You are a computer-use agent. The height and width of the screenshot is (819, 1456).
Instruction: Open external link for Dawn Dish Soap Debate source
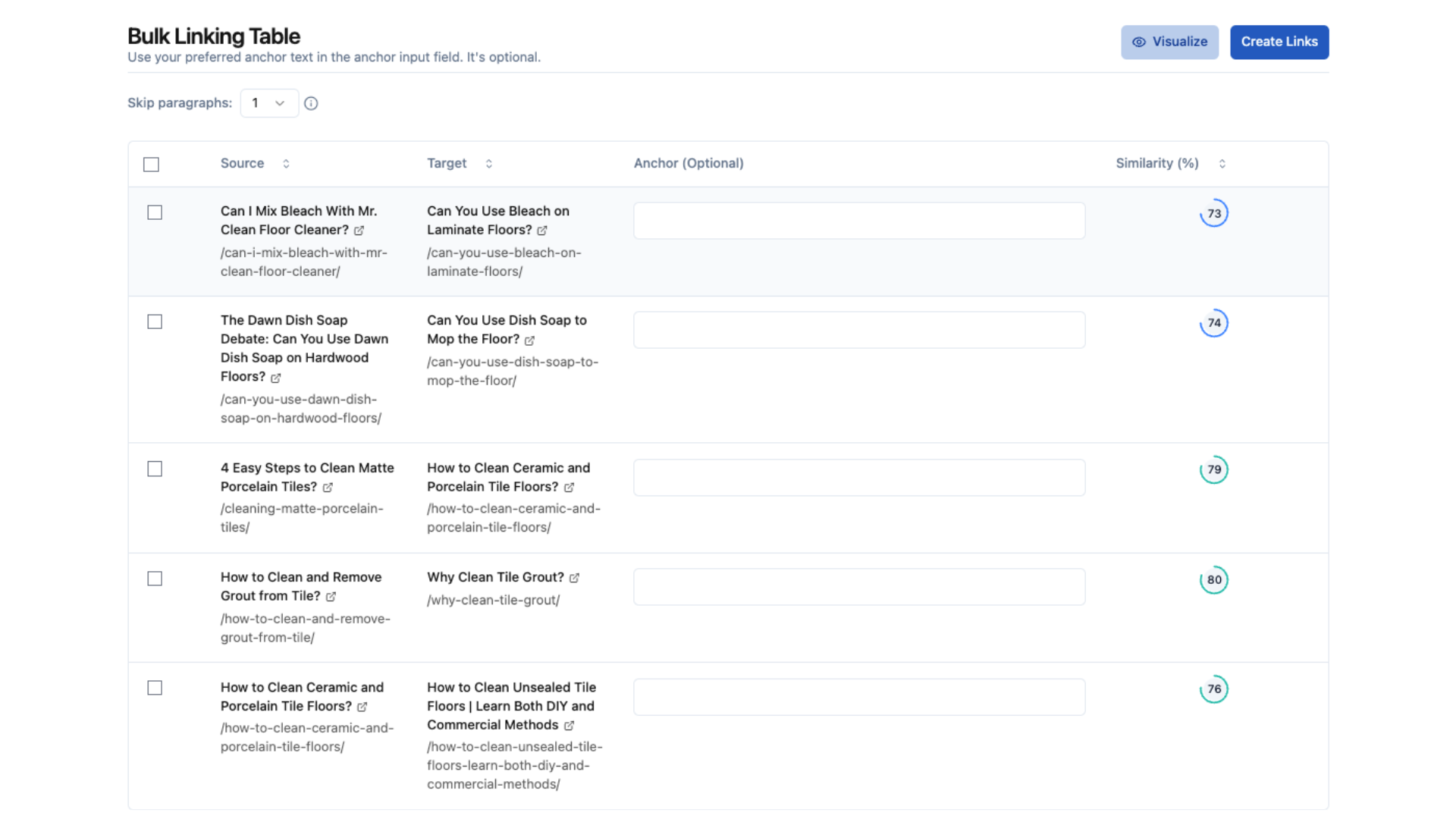coord(275,378)
